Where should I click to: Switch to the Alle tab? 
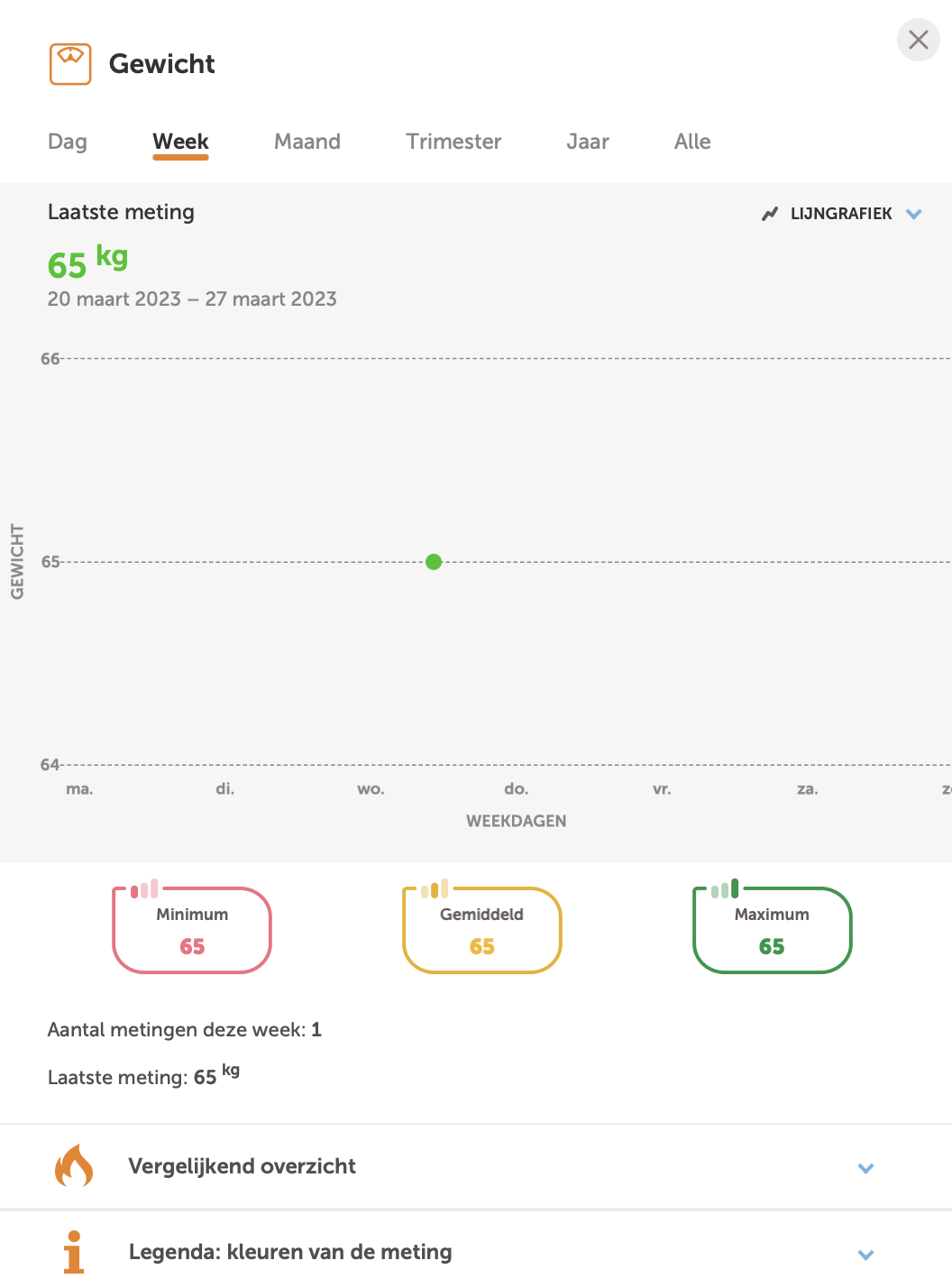(x=692, y=142)
